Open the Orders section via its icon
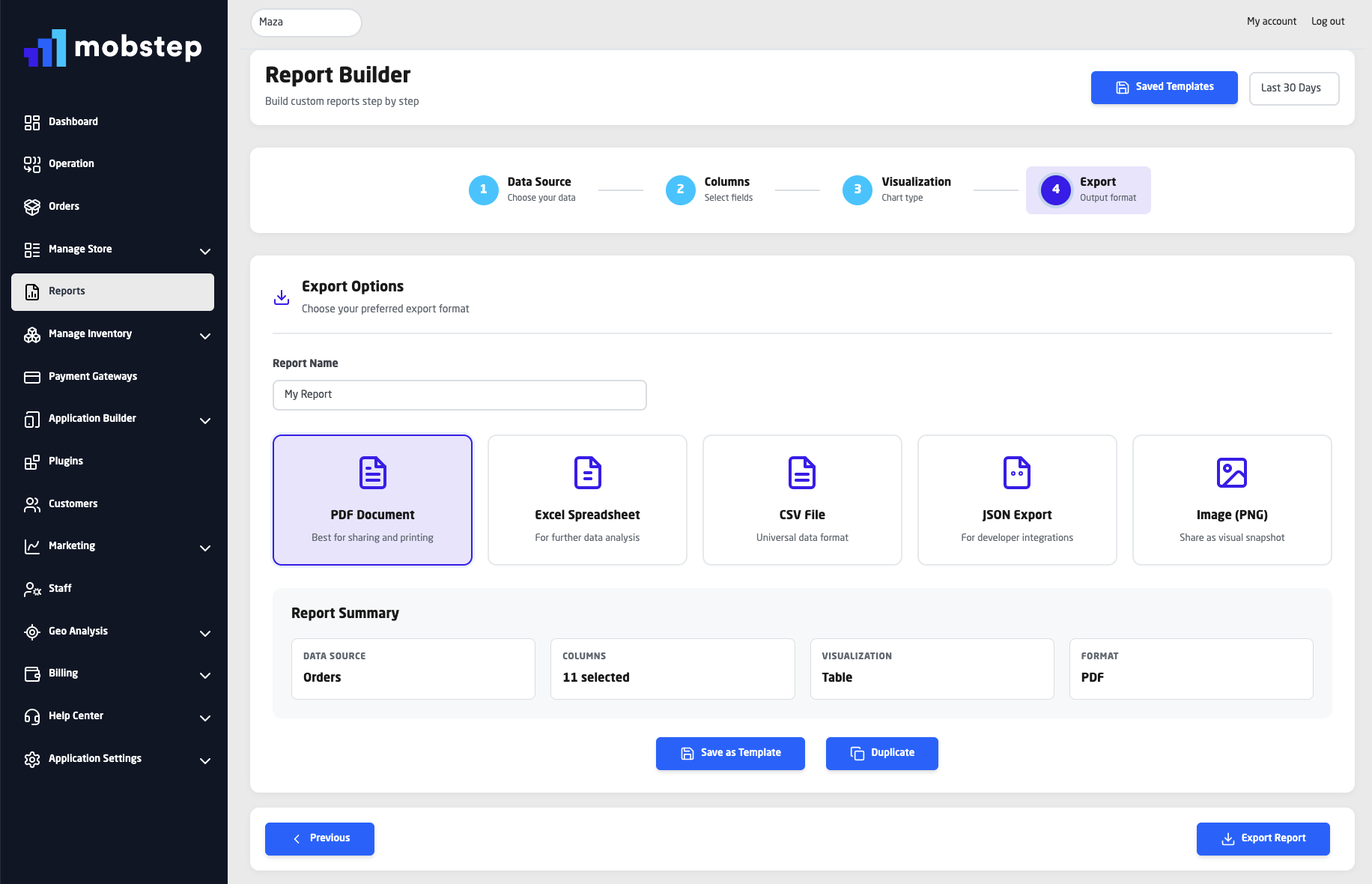Screen dimensions: 1372x884 point(32,206)
